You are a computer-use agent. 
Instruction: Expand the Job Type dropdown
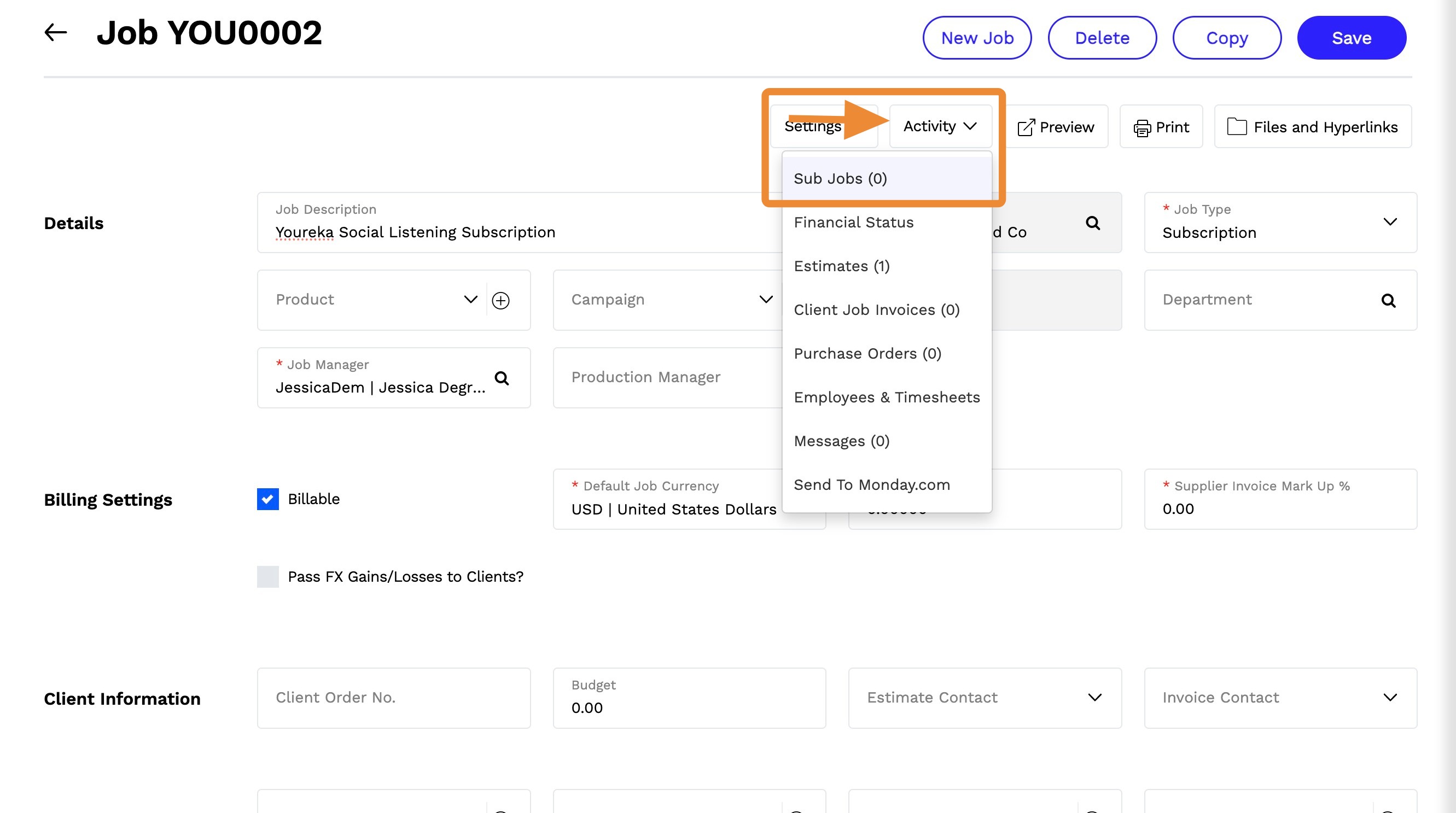point(1390,222)
